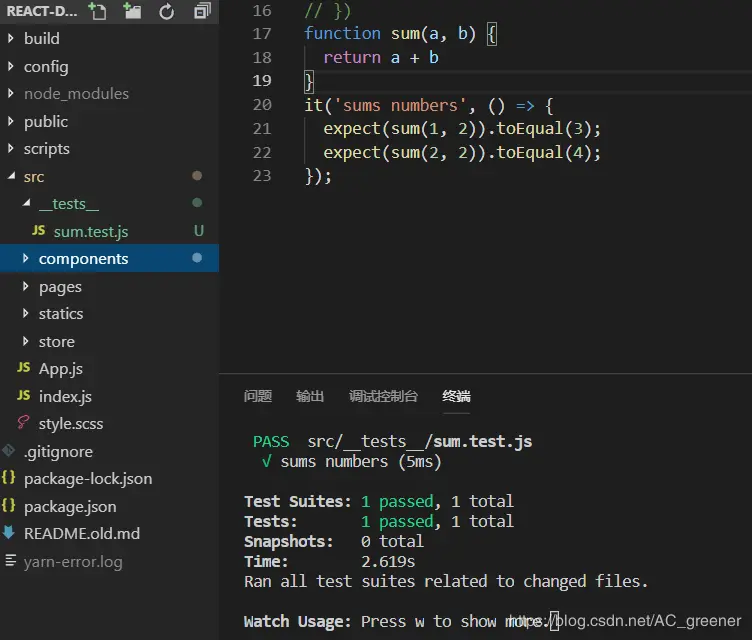Refresh the explorer with the refresh icon
The width and height of the screenshot is (752, 640).
[x=166, y=12]
